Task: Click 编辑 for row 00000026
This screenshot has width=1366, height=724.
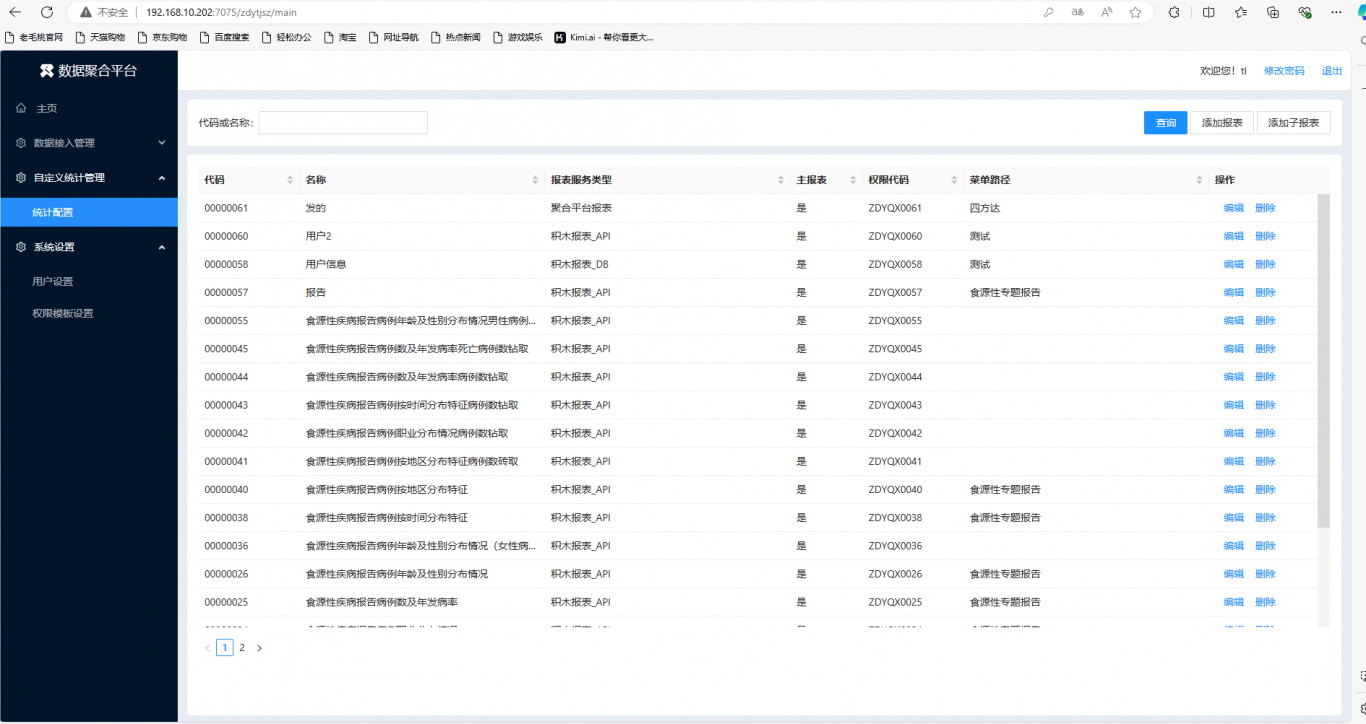Action: 1234,574
